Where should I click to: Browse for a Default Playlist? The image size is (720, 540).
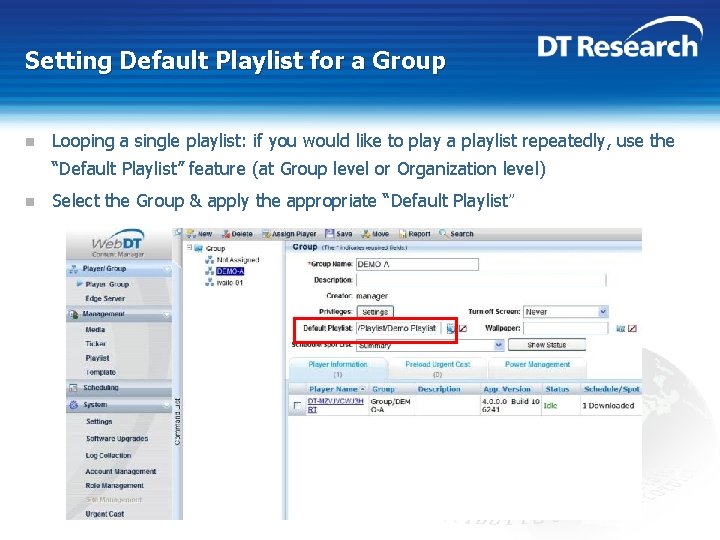point(450,328)
